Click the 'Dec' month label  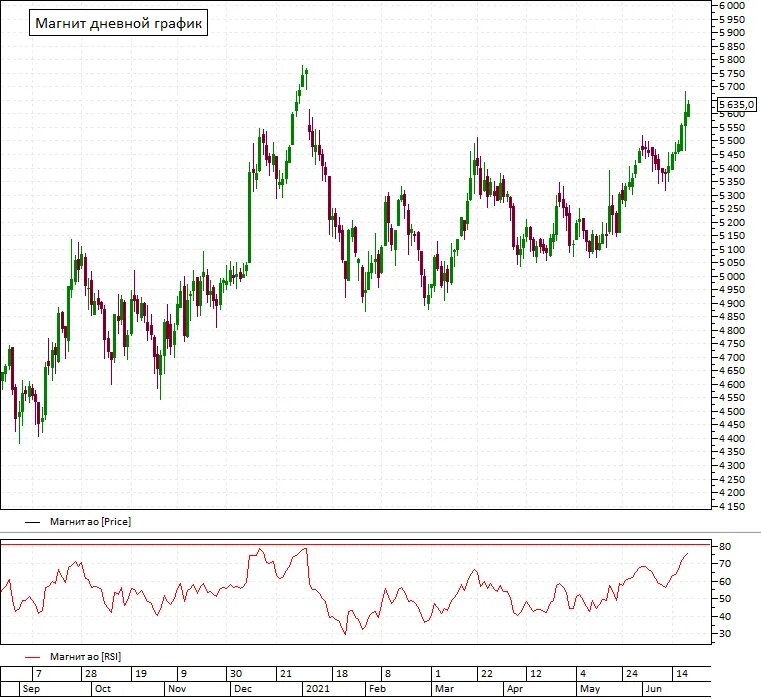click(243, 689)
